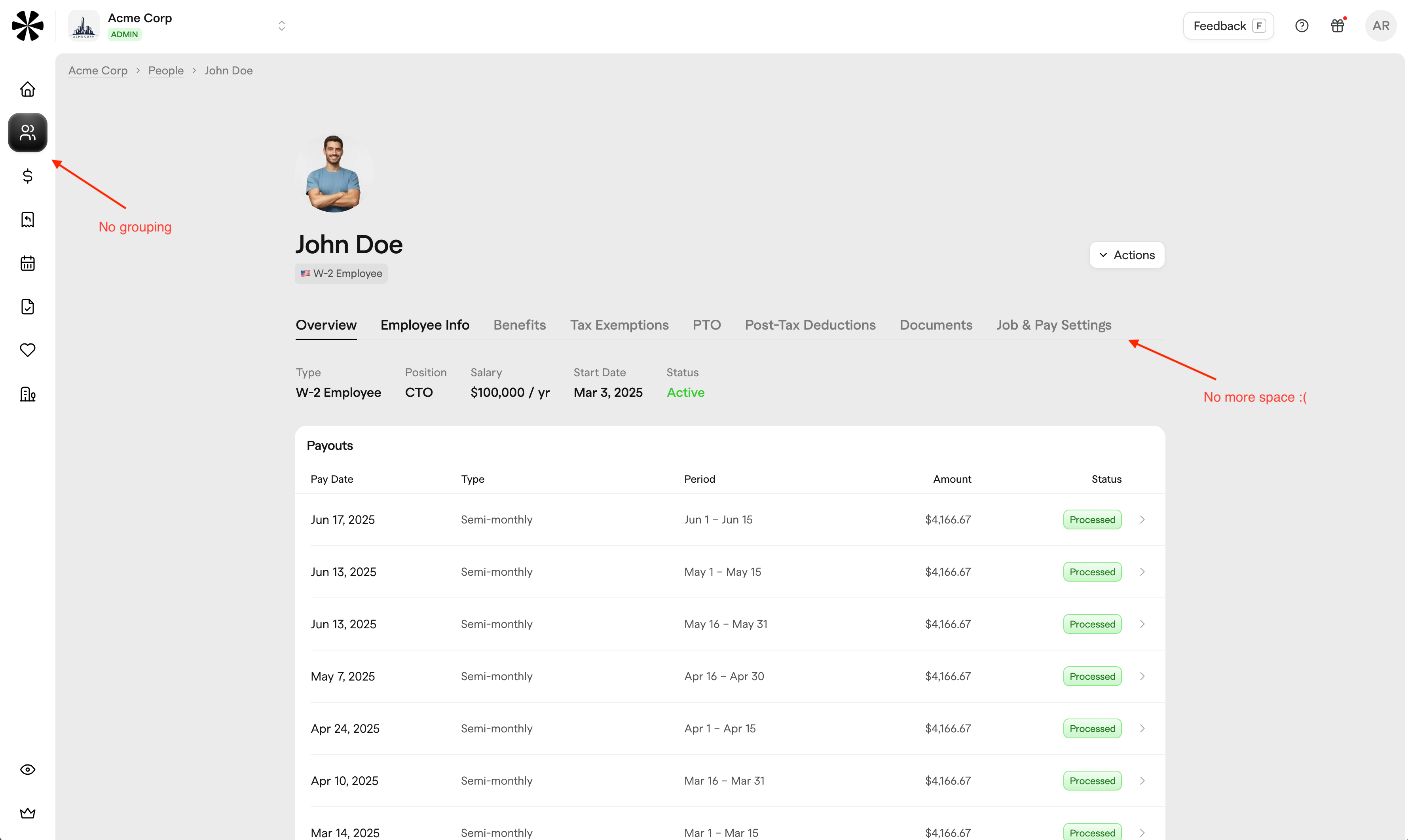This screenshot has width=1408, height=840.
Task: Expand the May 7, 2025 payout chevron
Action: click(1142, 677)
